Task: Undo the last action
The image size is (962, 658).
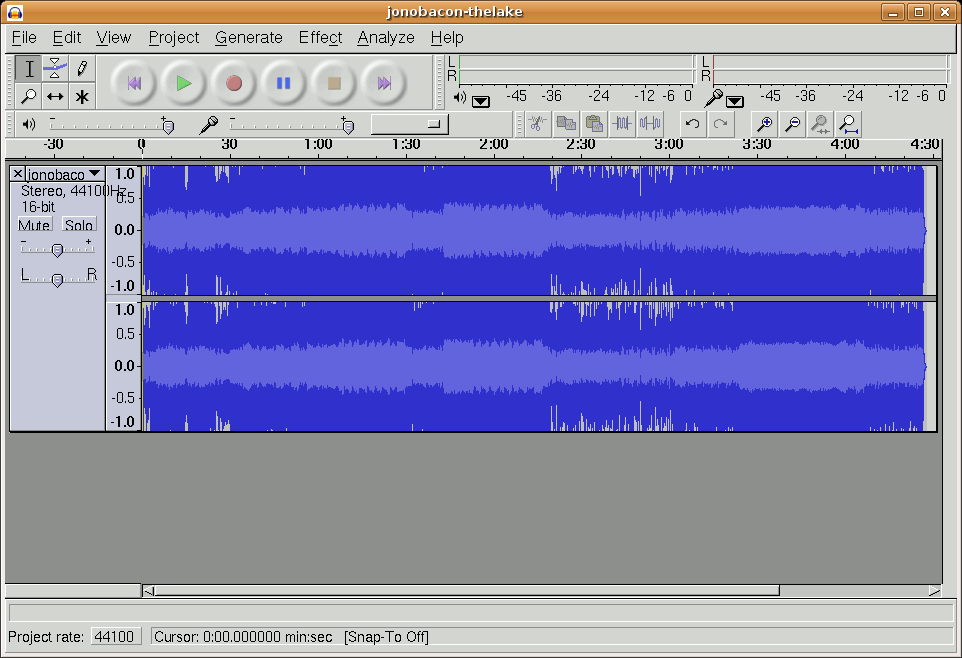Action: click(693, 124)
